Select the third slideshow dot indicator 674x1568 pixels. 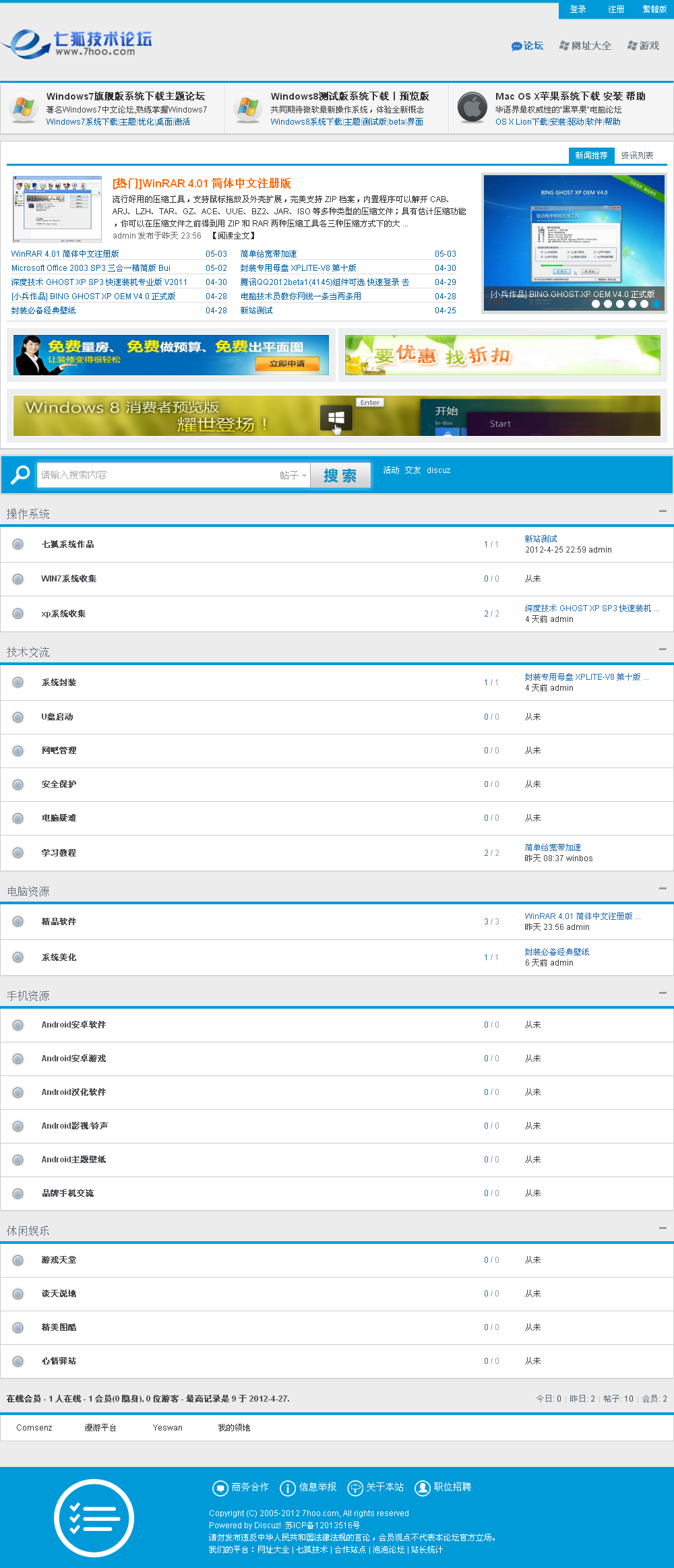[620, 304]
